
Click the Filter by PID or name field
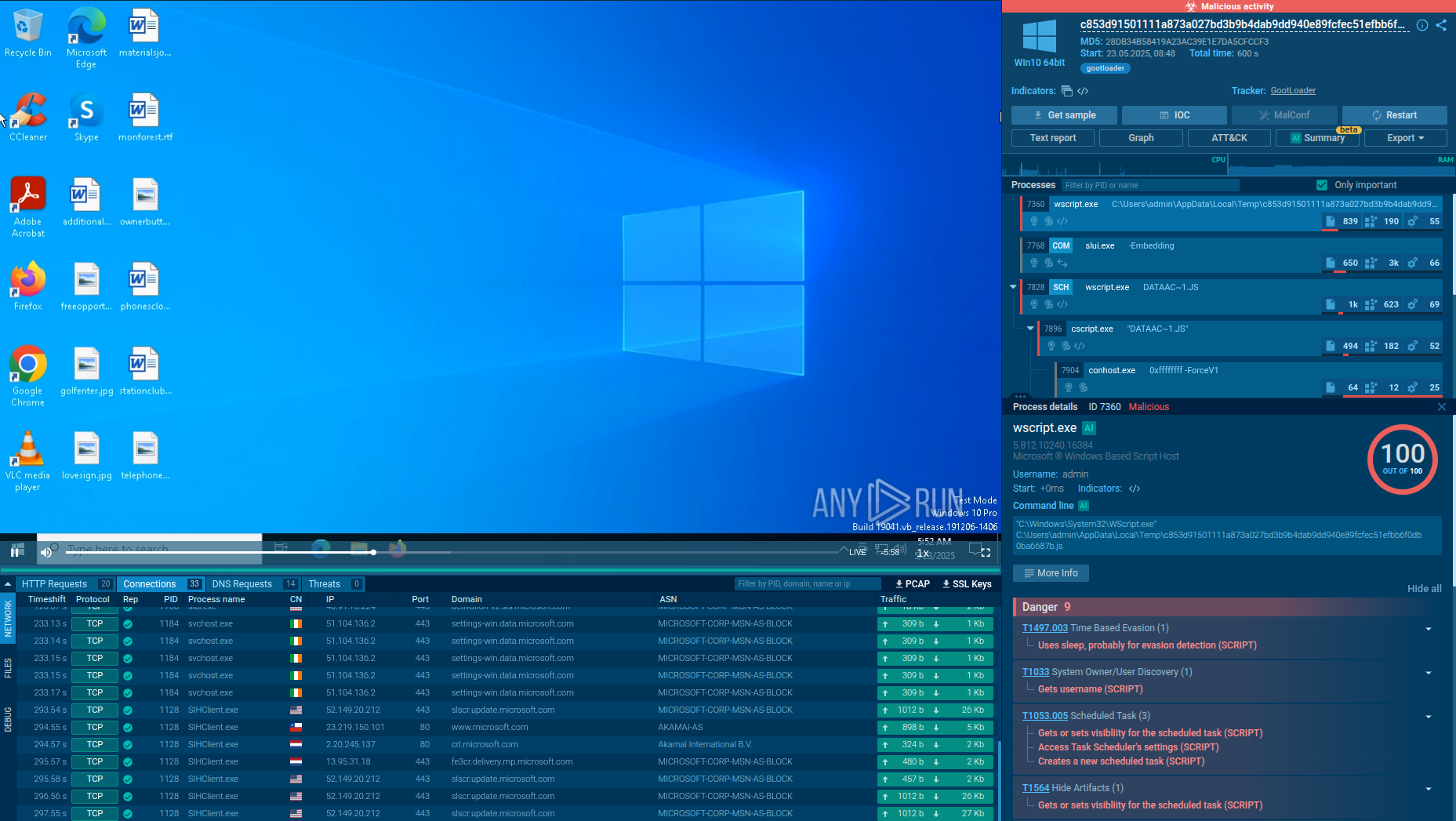pyautogui.click(x=1149, y=185)
